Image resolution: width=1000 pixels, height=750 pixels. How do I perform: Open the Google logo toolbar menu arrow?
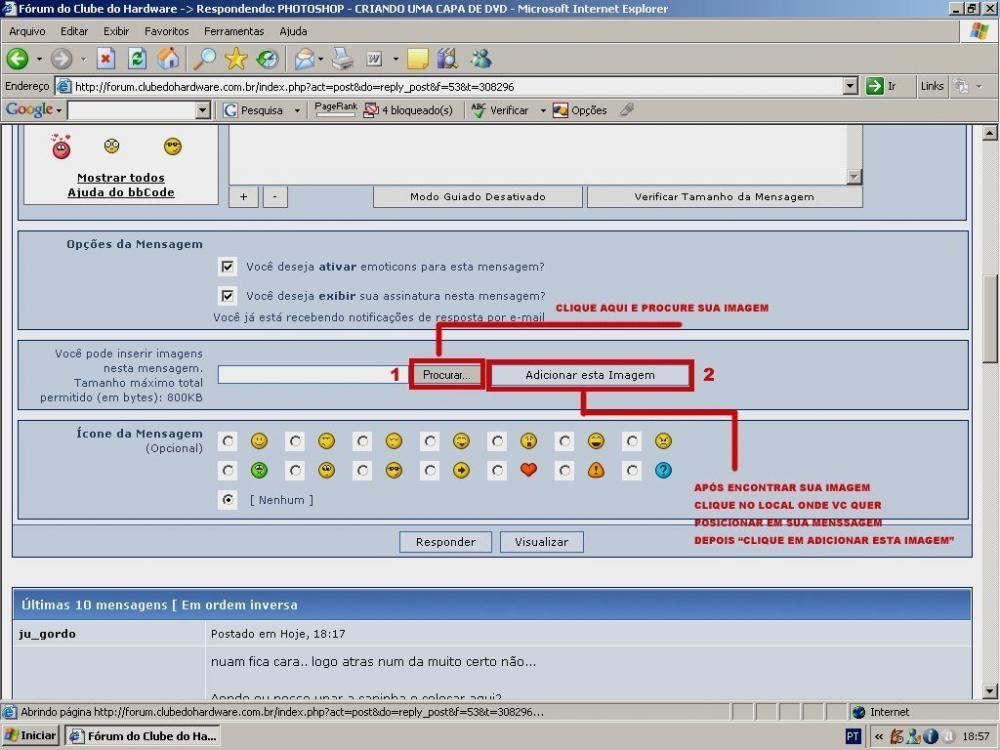click(x=59, y=110)
